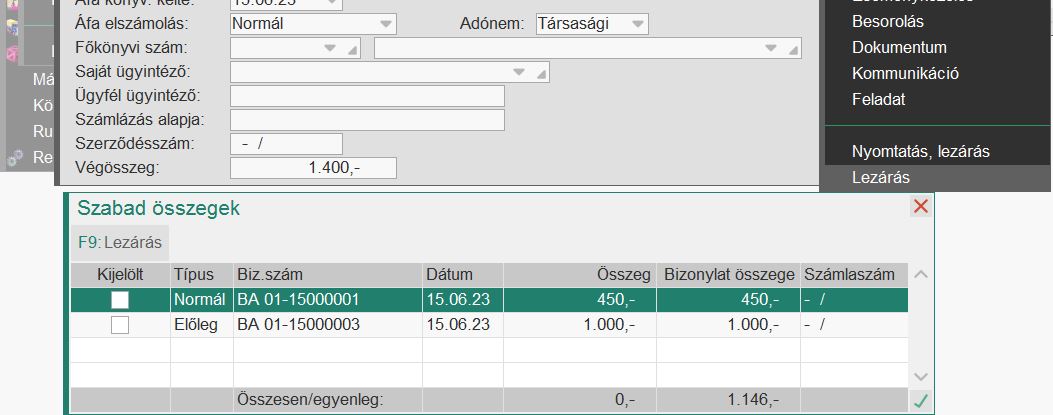Viewport: 1053px width, 415px height.
Task: Click the Bizonylat összege '1.000,-' in the Előleg row
Action: click(x=729, y=325)
